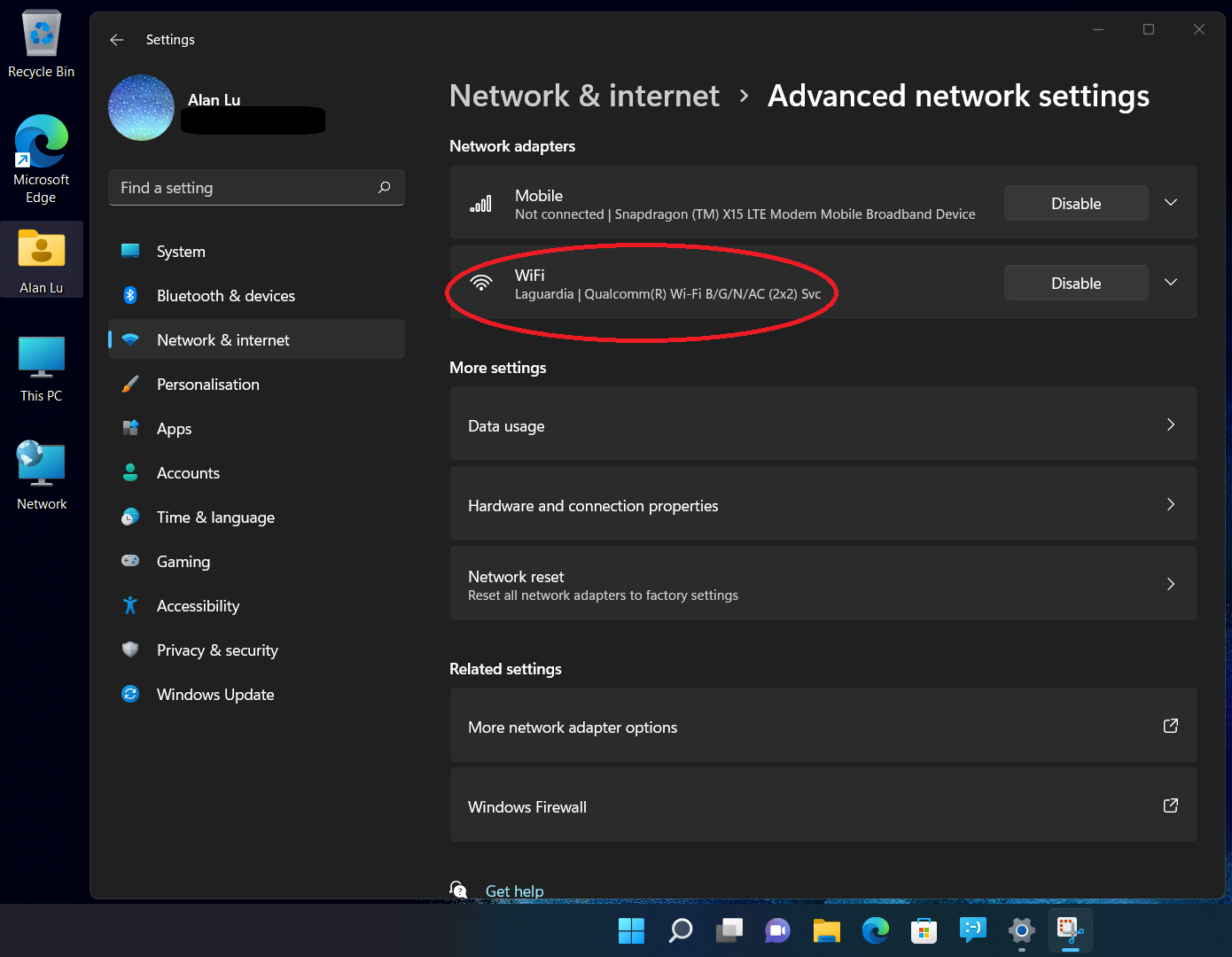Screen dimensions: 1232x957
Task: Click the Mobile cellular bars icon
Action: pyautogui.click(x=480, y=203)
